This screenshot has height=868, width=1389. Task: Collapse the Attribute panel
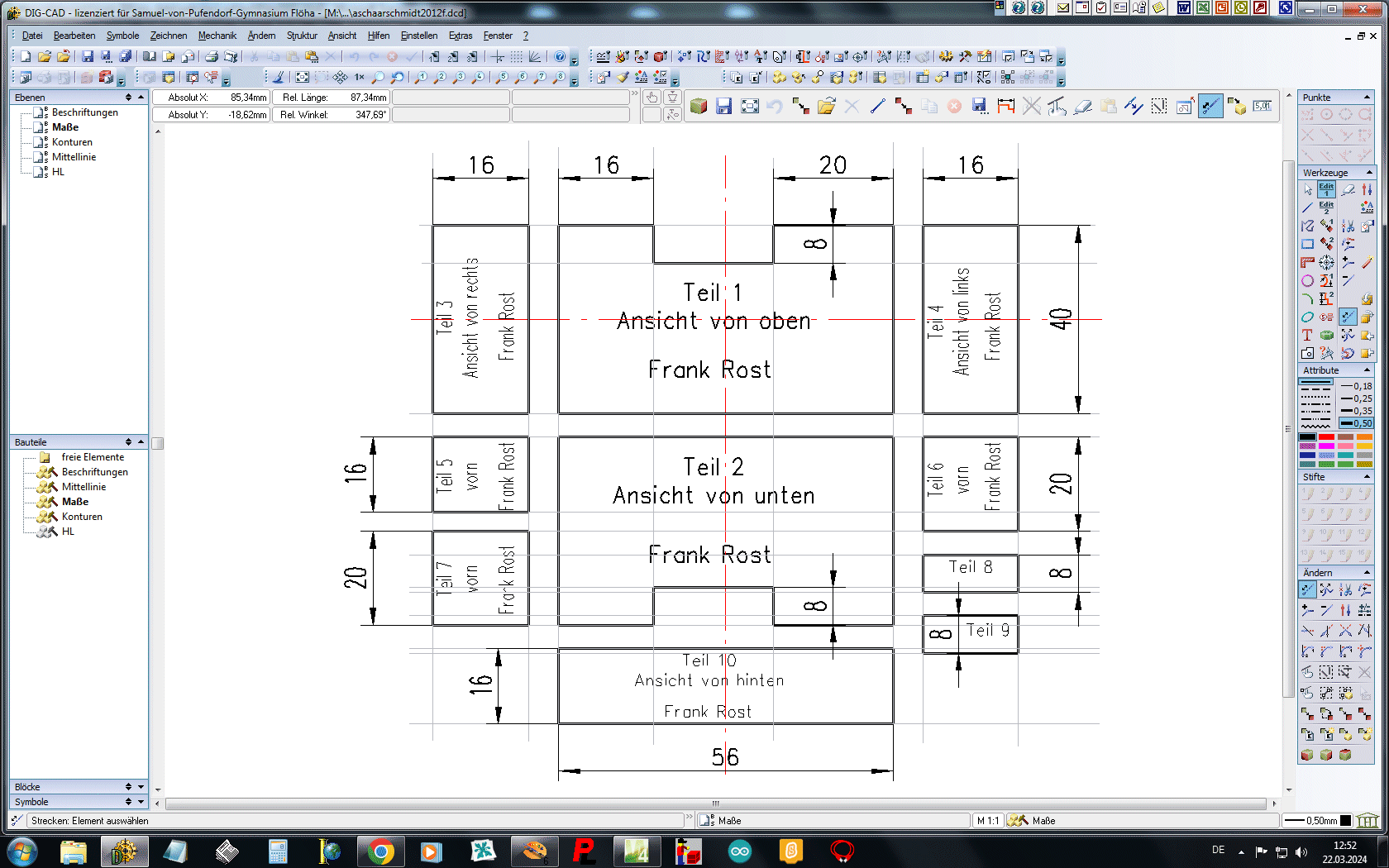pyautogui.click(x=1367, y=370)
